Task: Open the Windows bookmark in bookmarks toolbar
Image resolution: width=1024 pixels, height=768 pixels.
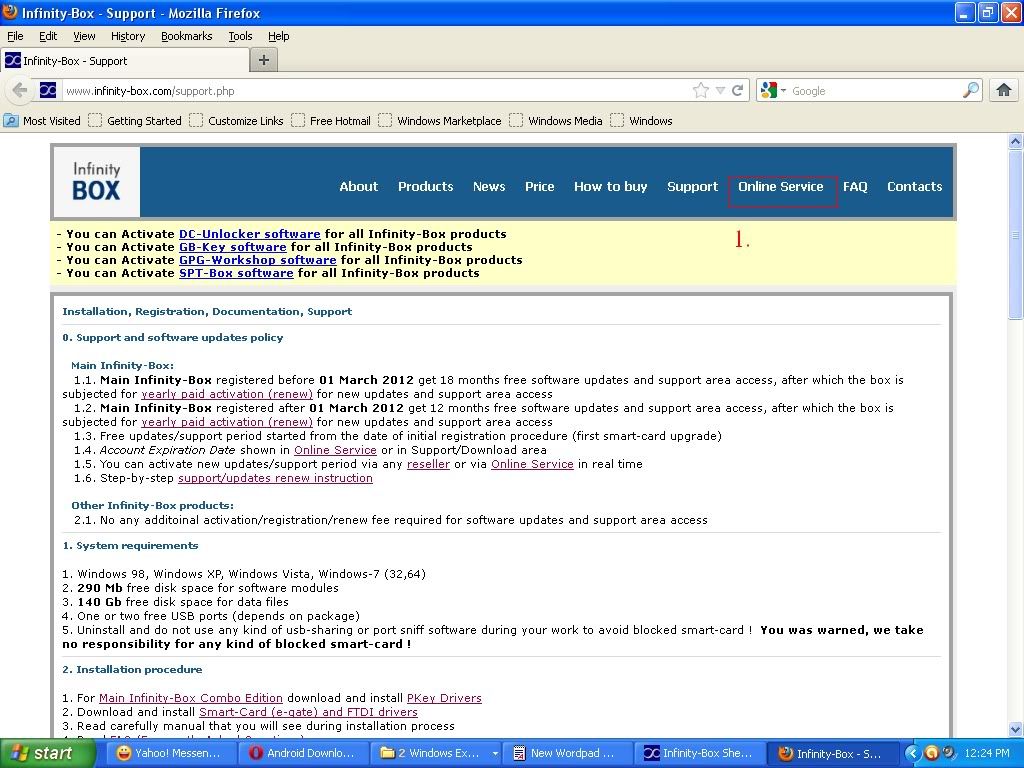Action: coord(641,121)
